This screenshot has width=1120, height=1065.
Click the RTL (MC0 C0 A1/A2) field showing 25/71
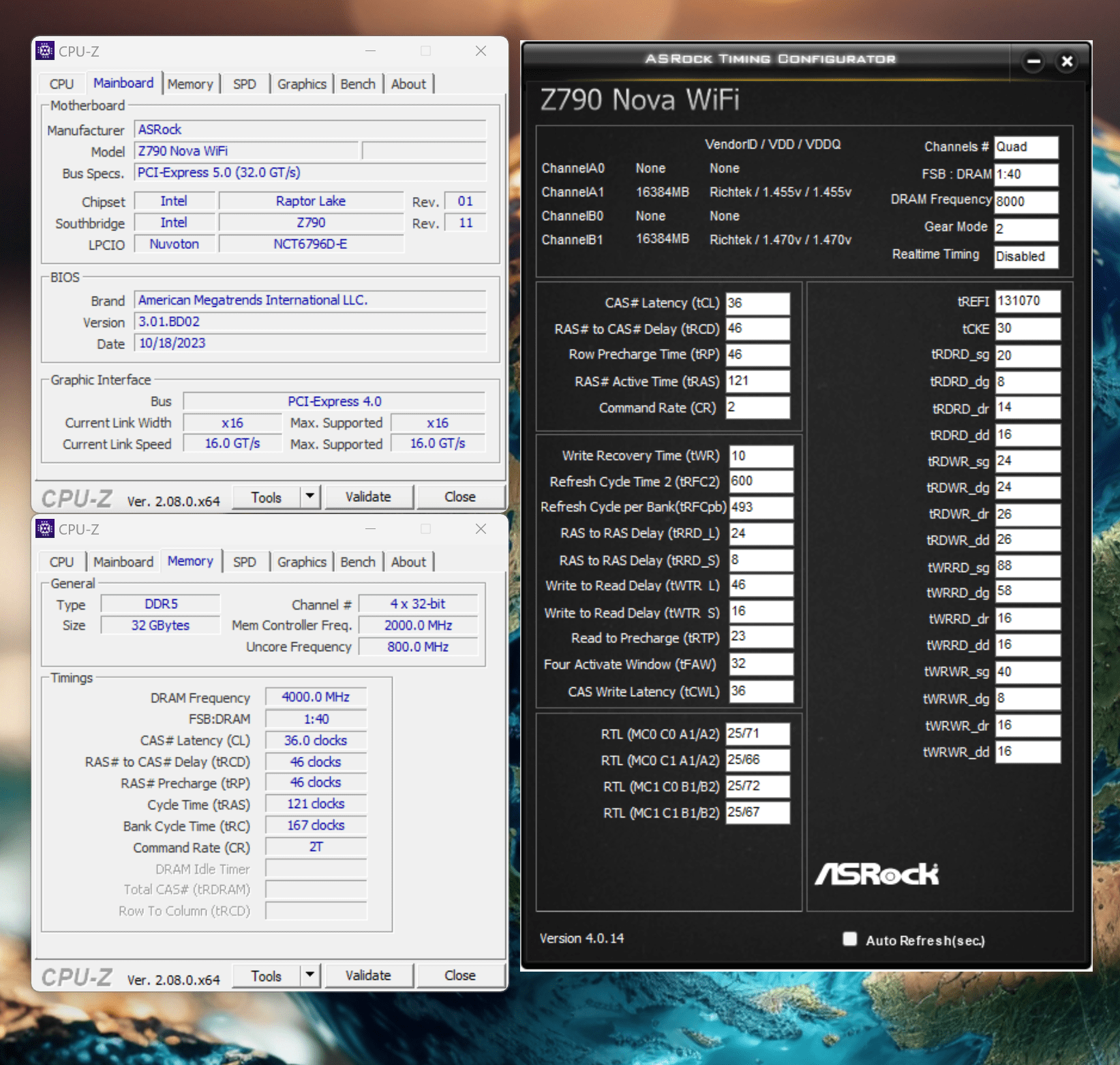pyautogui.click(x=757, y=734)
